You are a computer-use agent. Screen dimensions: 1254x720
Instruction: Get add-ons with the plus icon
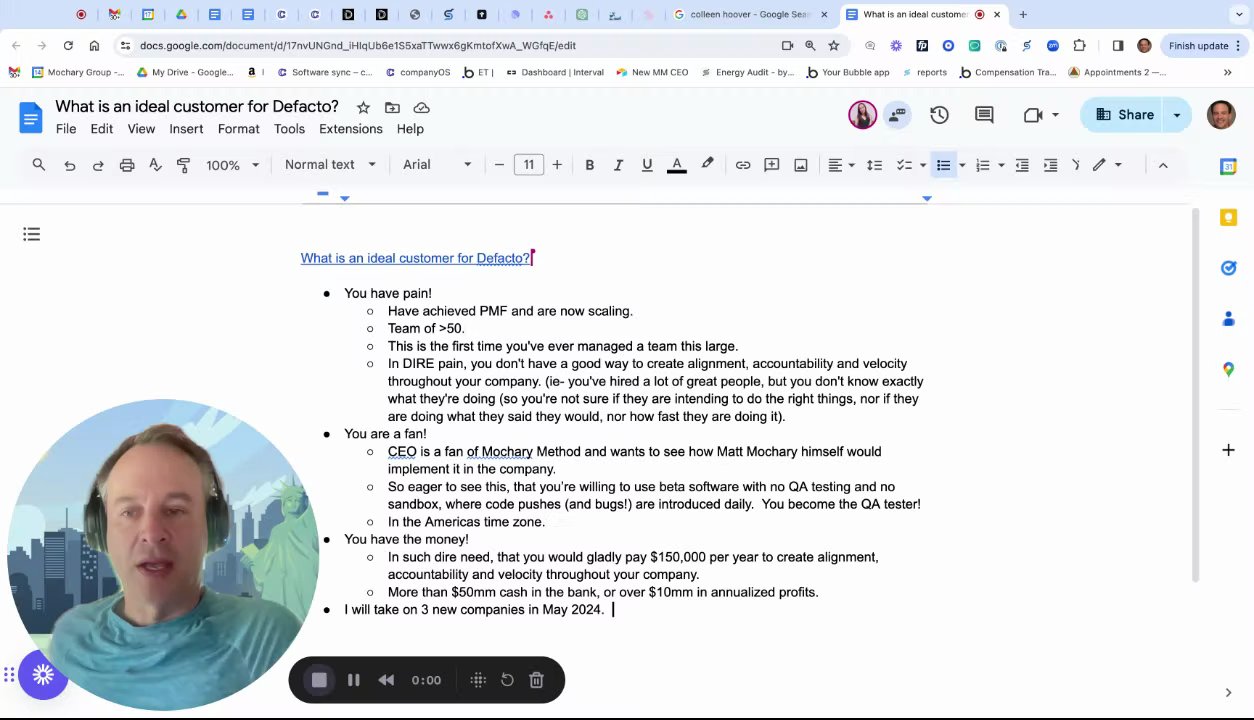1228,450
